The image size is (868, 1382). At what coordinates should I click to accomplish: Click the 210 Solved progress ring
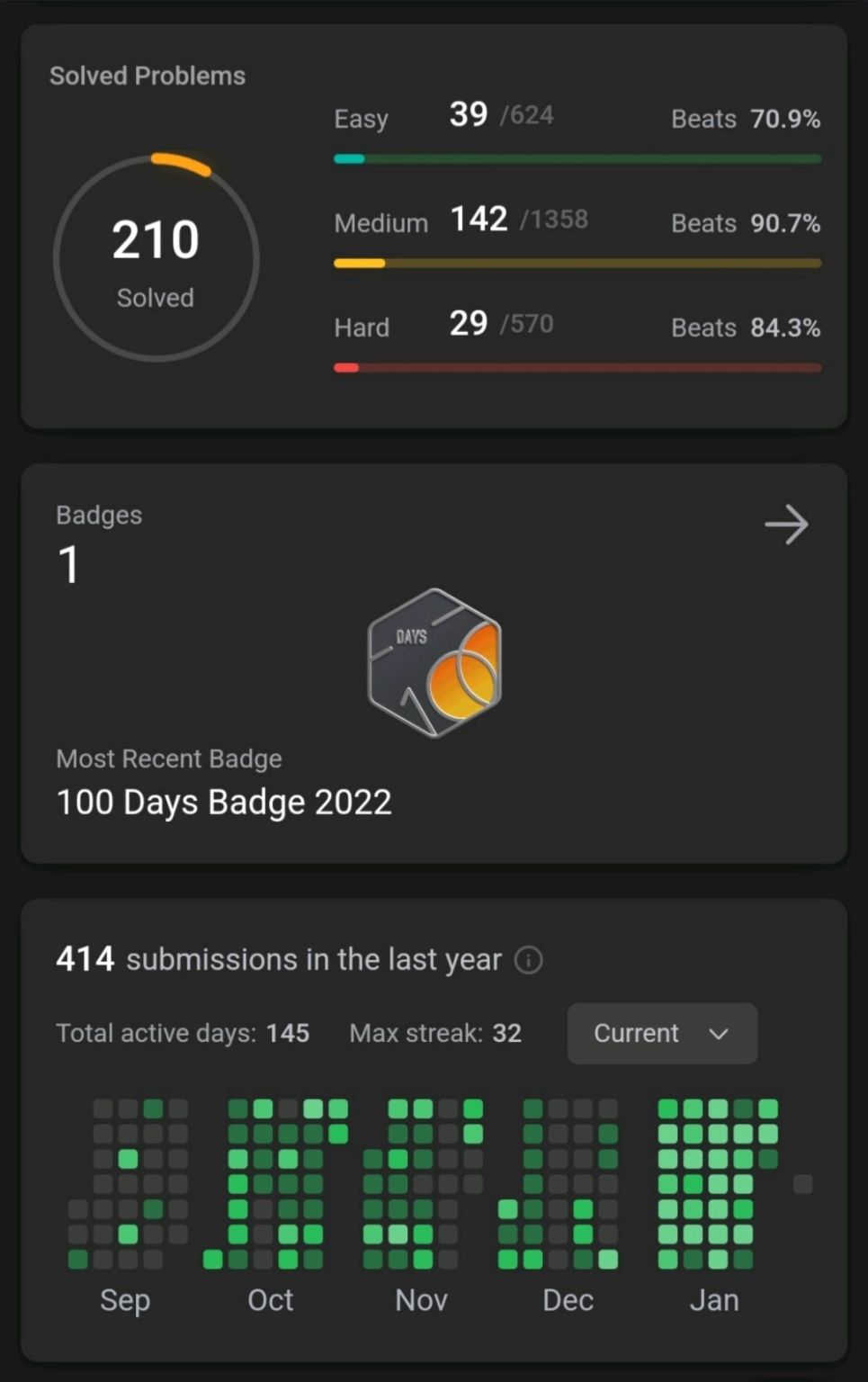[x=156, y=258]
